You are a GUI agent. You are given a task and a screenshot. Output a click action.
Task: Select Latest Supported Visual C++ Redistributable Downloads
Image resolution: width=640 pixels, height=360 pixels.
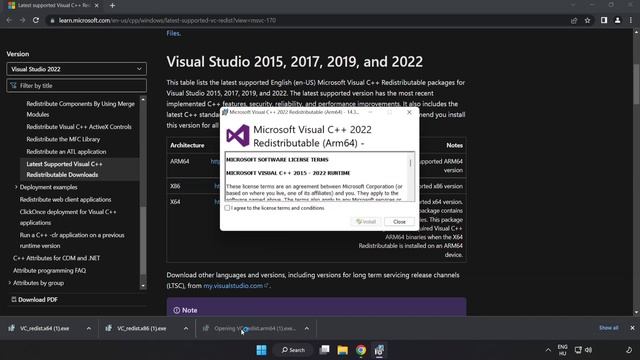[x=64, y=169]
